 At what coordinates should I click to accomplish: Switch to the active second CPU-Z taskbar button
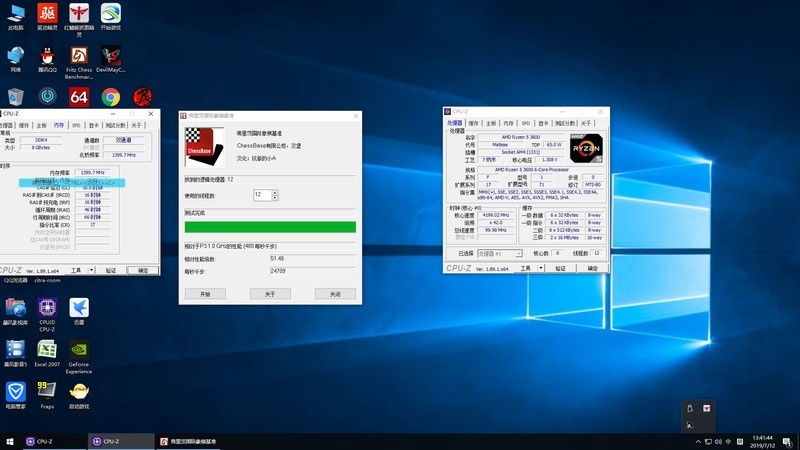[x=120, y=441]
